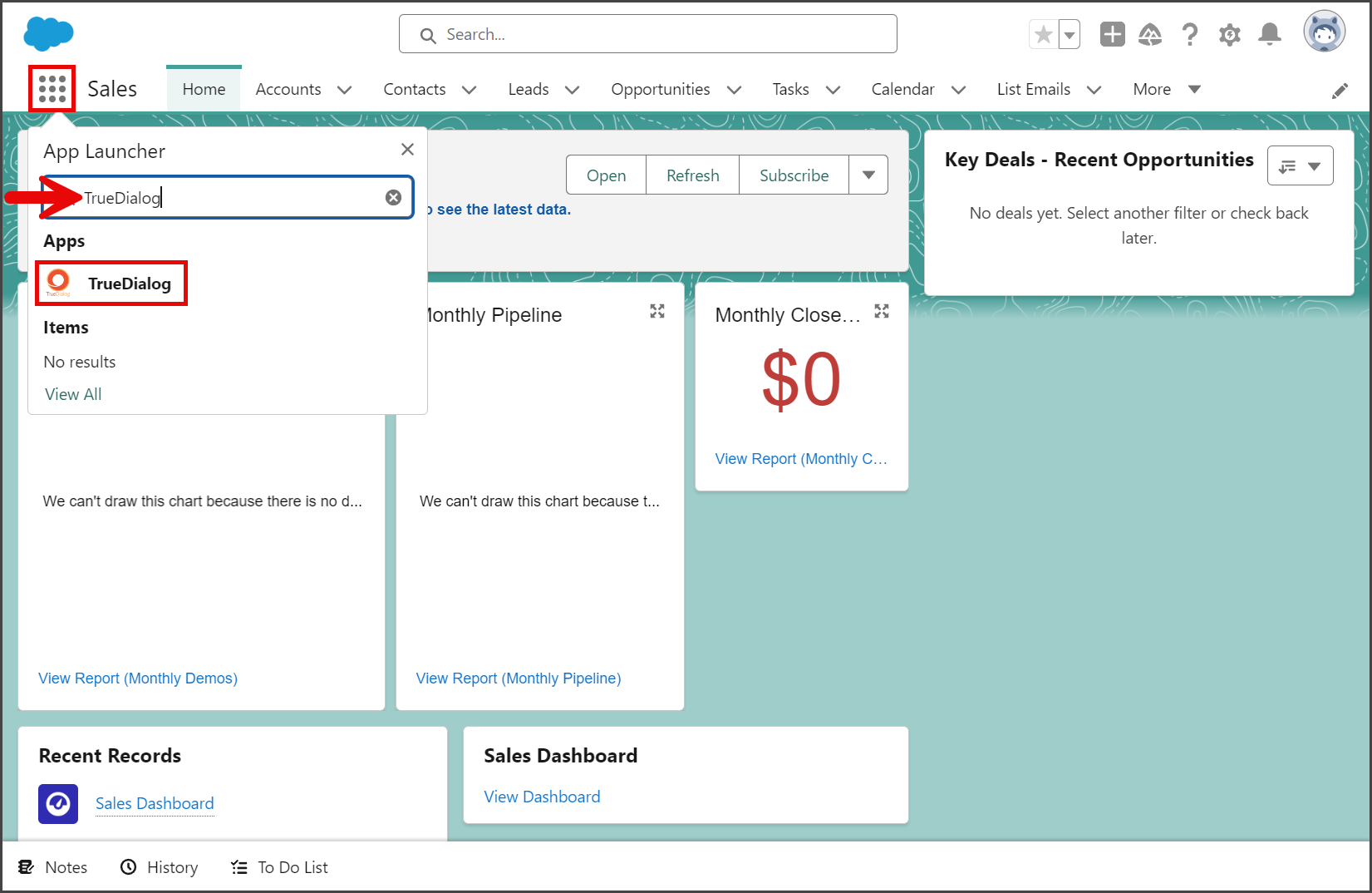Open the Help question mark icon
Image resolution: width=1372 pixels, height=893 pixels.
pos(1190,34)
